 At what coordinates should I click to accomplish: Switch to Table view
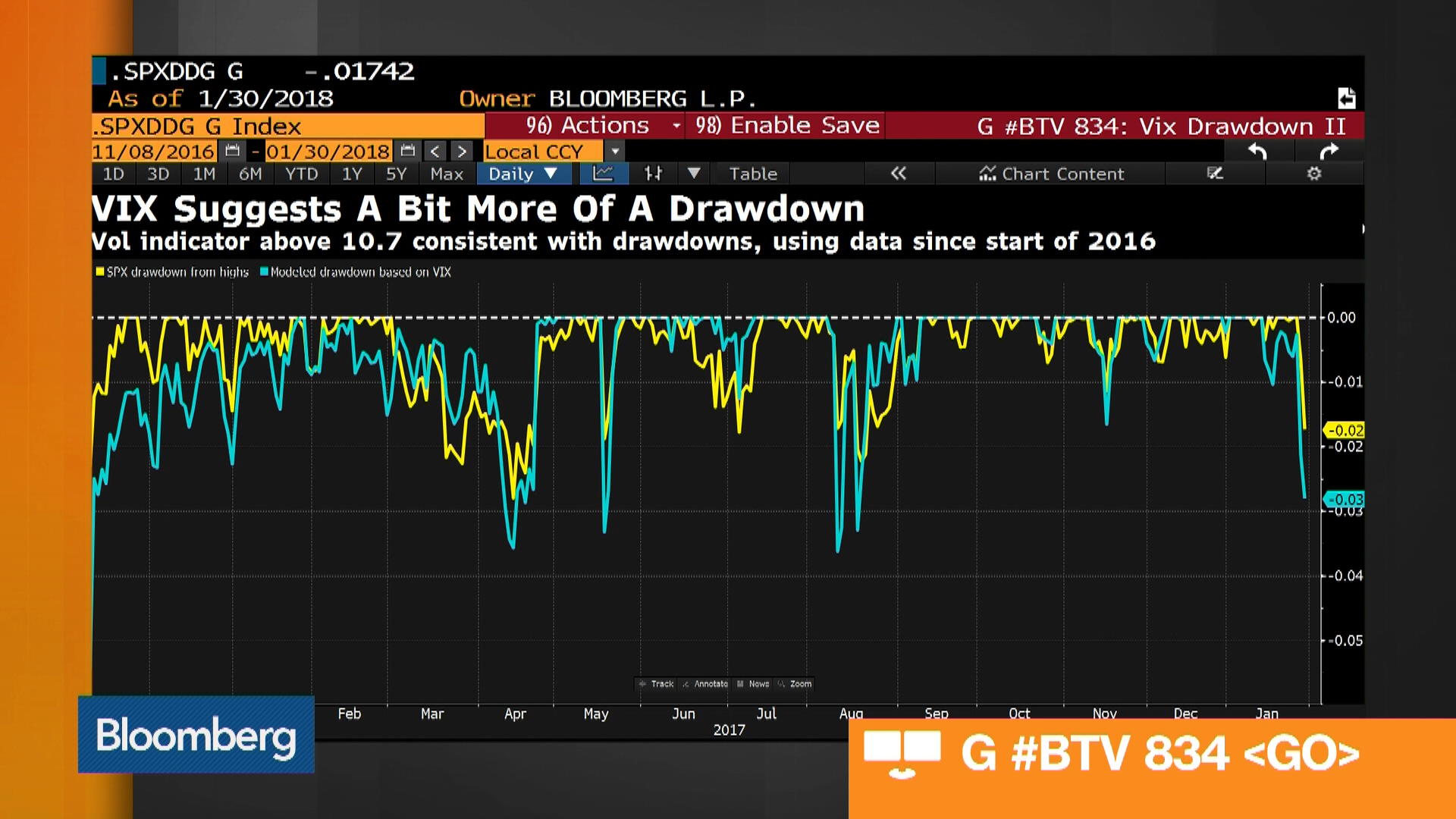tap(752, 173)
